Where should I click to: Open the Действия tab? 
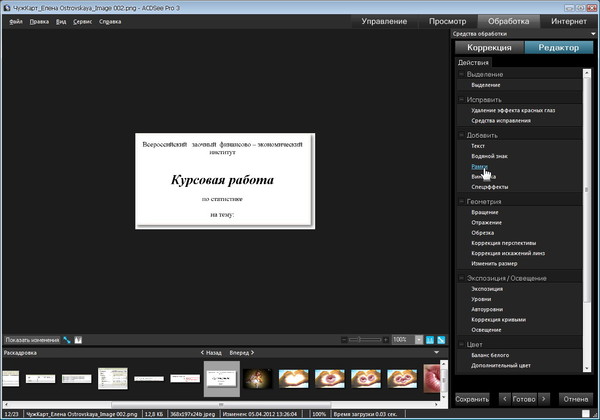coord(473,62)
